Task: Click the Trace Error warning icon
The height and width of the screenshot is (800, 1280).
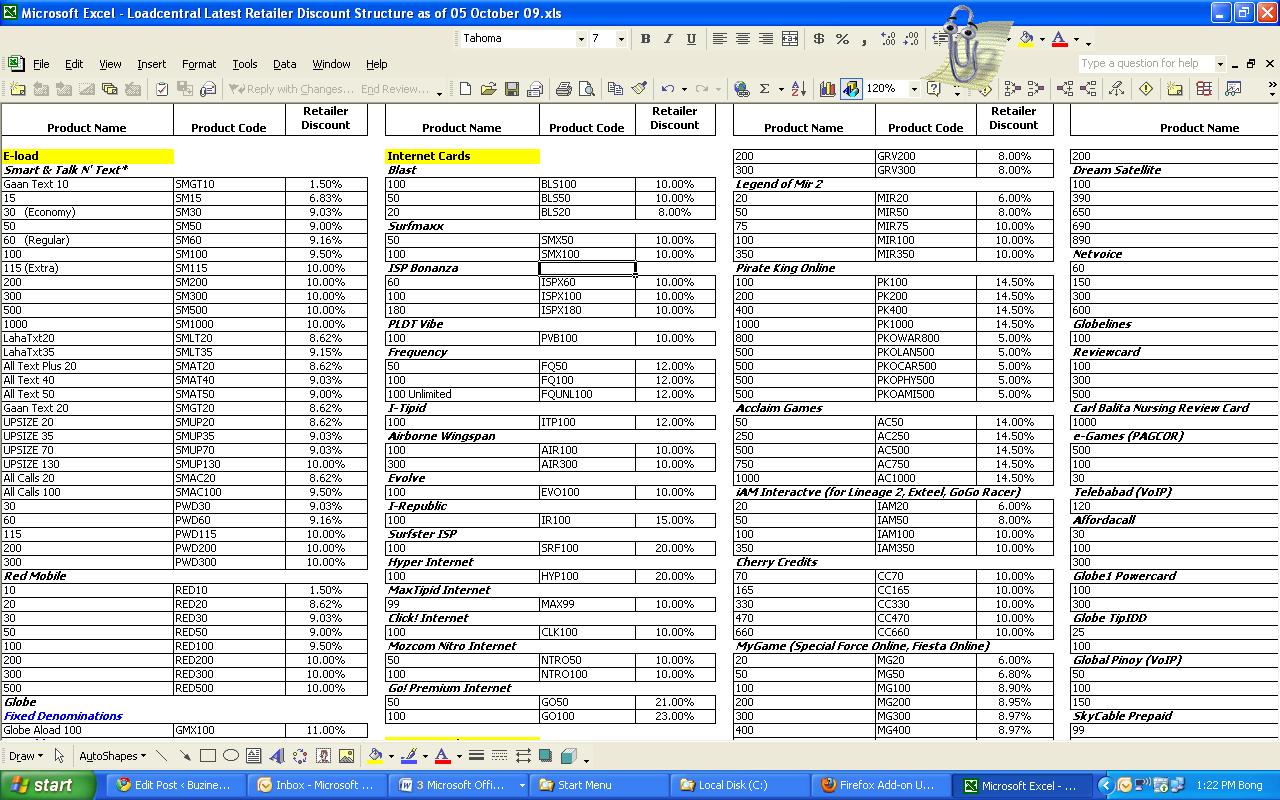Action: [1146, 89]
